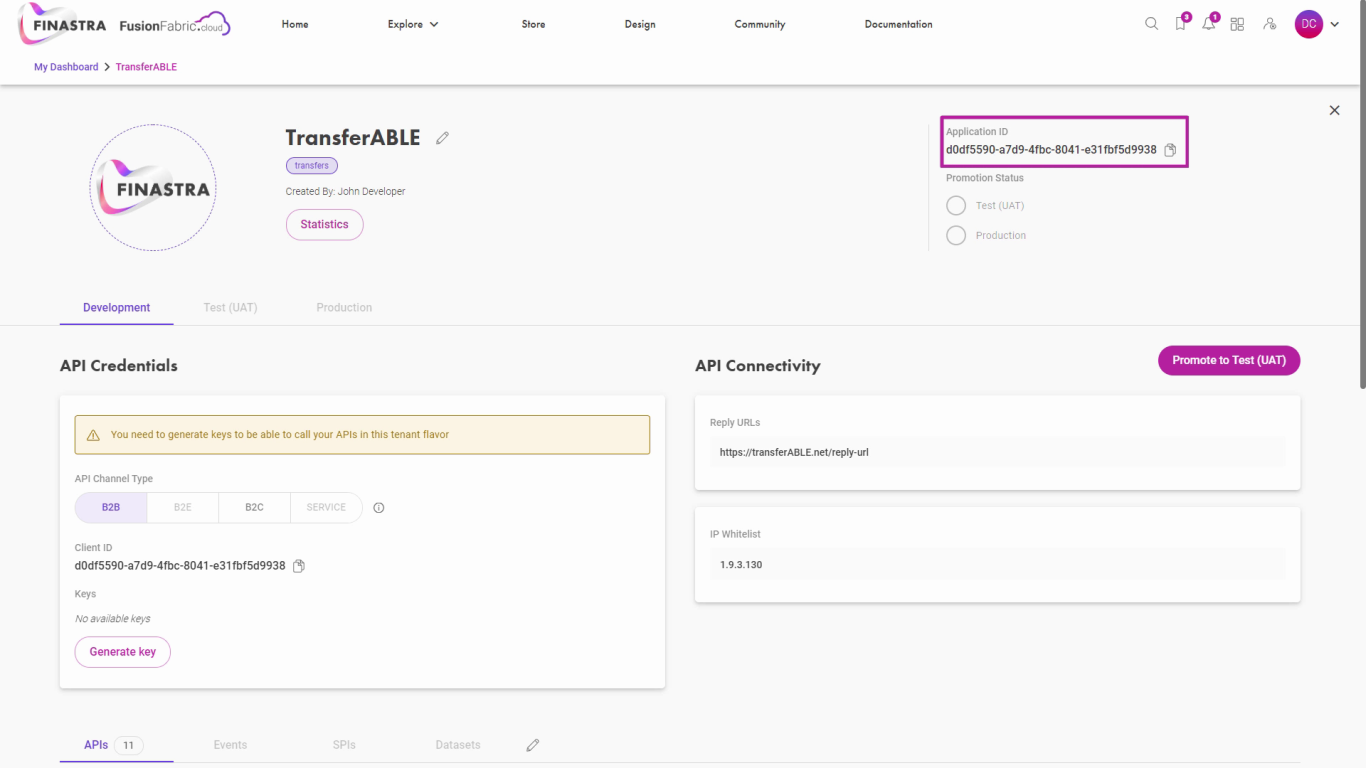Click the Statistics button
This screenshot has height=768, width=1366.
tap(325, 225)
